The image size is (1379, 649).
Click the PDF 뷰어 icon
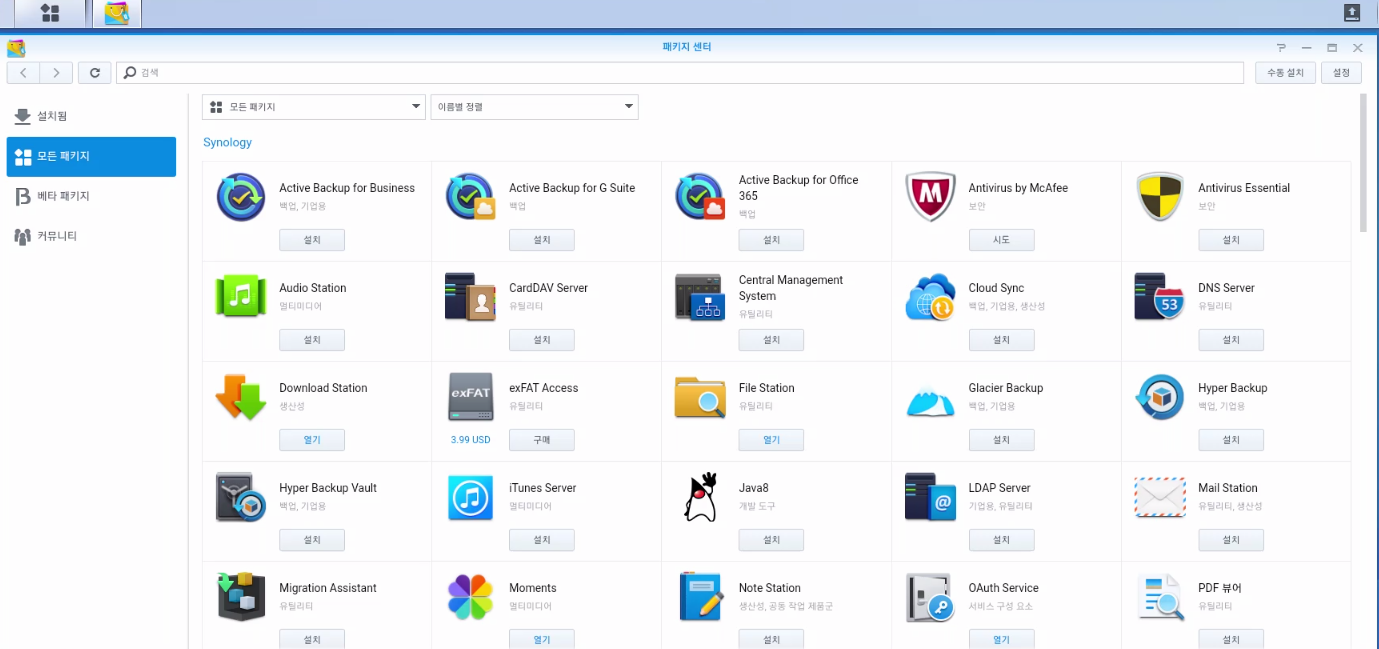point(1160,597)
